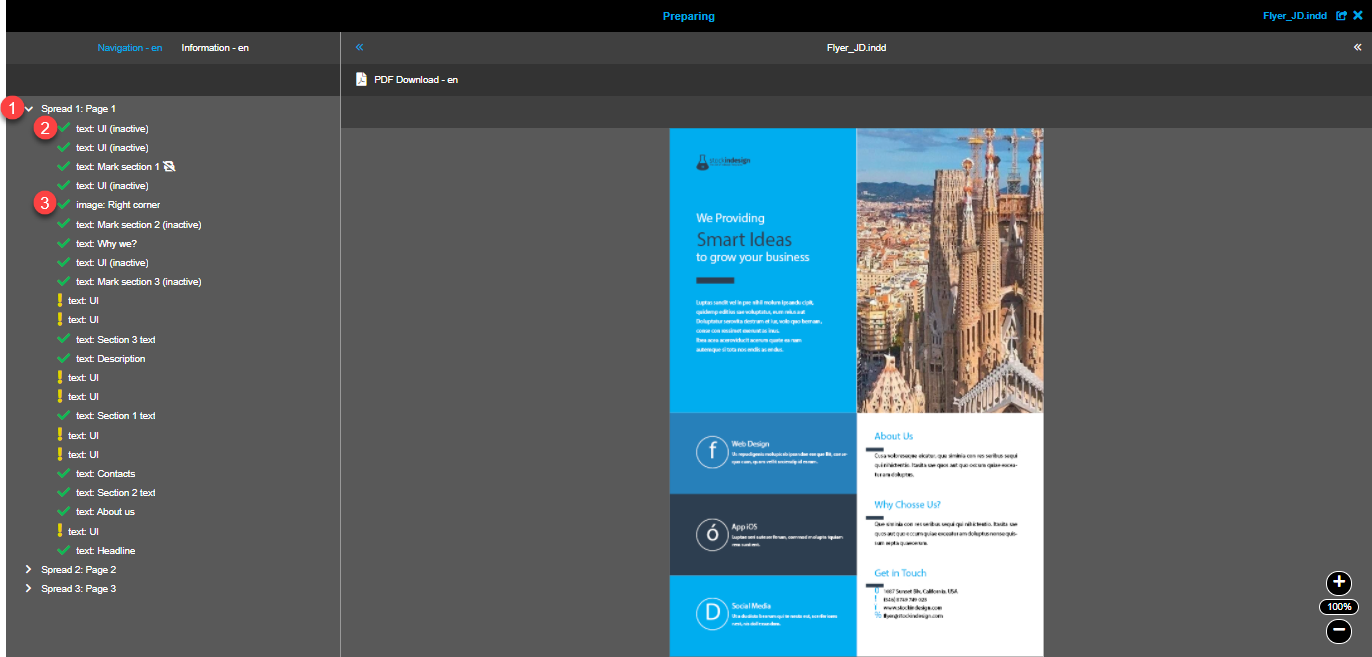The height and width of the screenshot is (657, 1372).
Task: Switch to the Information - en tab
Action: pos(215,47)
